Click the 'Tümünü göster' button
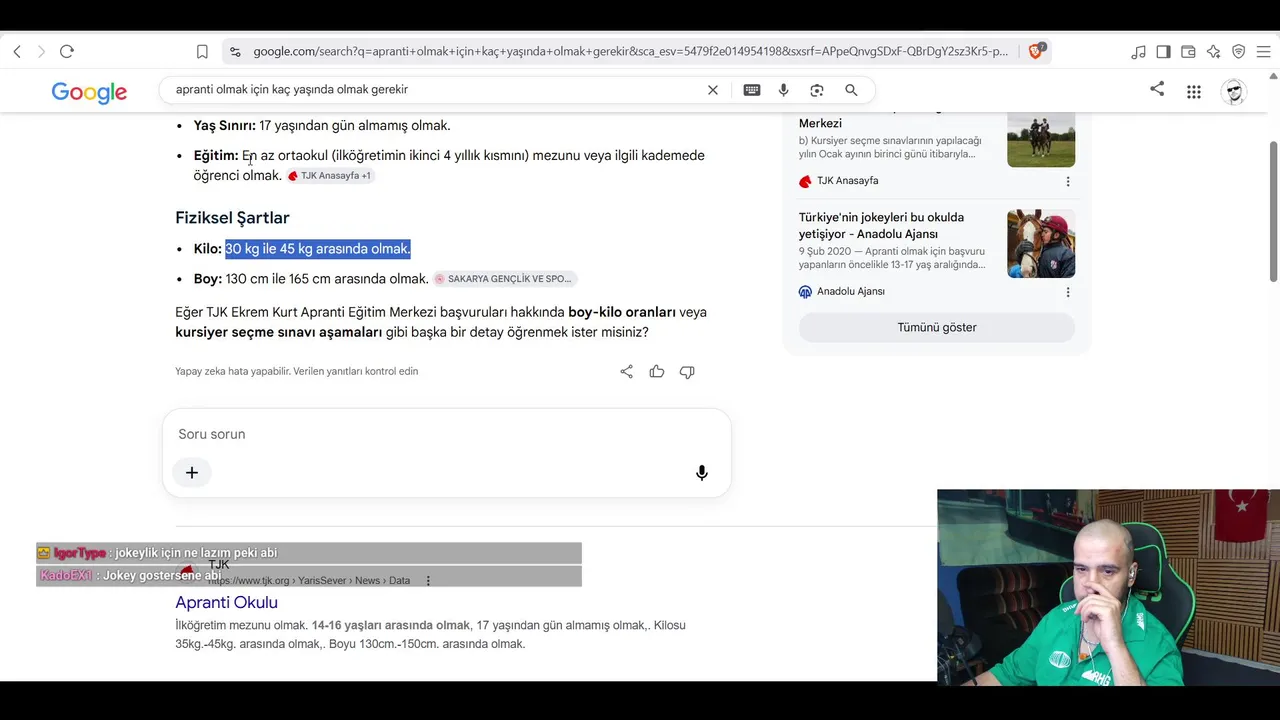 tap(937, 328)
